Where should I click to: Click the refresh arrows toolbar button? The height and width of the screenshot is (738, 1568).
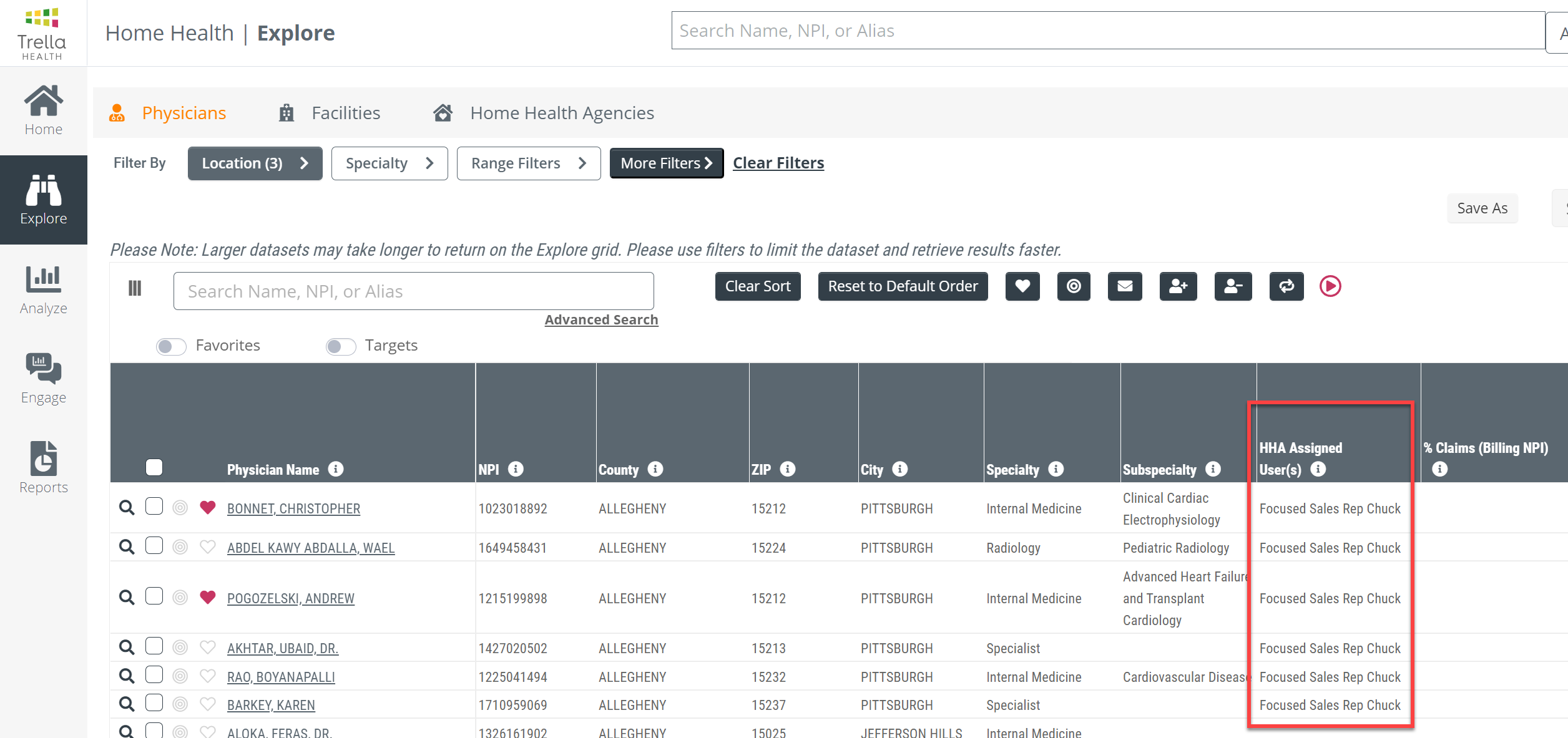click(1286, 286)
